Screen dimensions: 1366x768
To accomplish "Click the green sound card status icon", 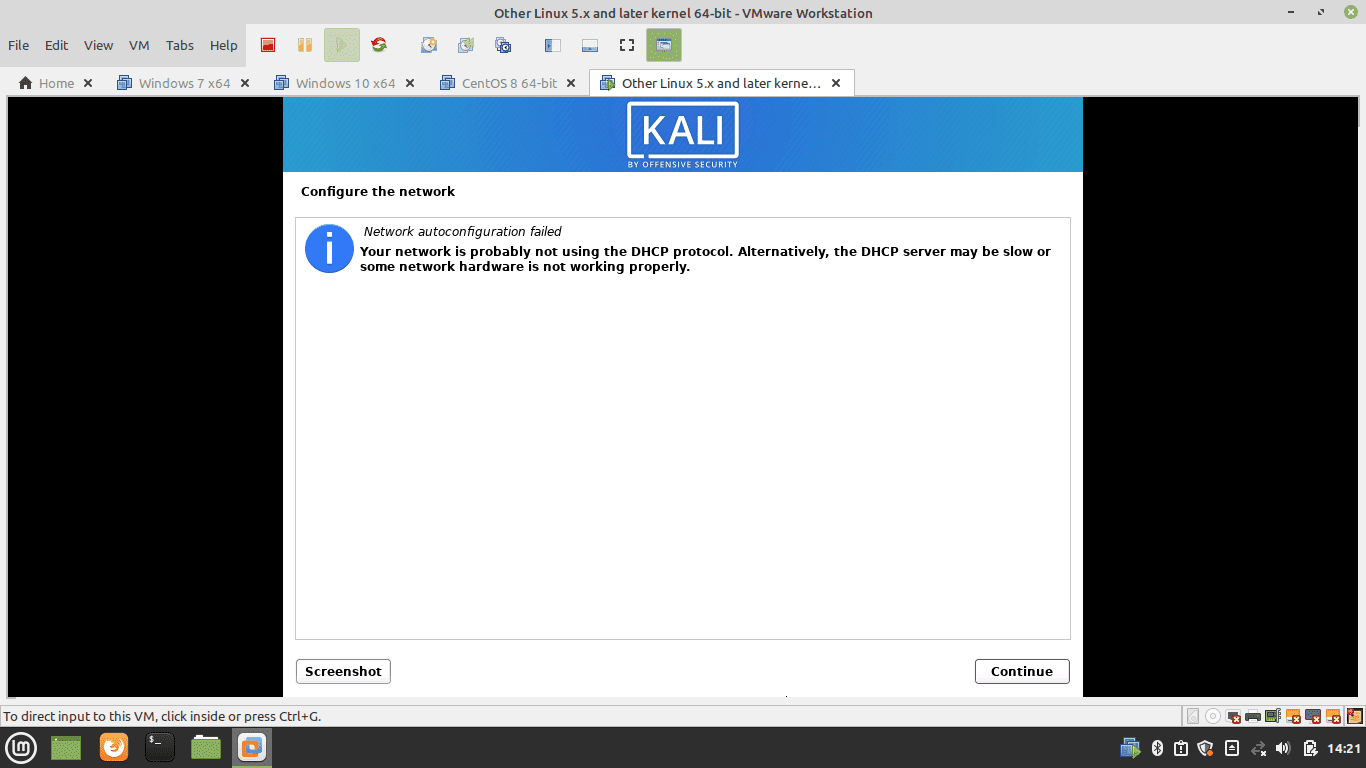I will coord(1273,716).
